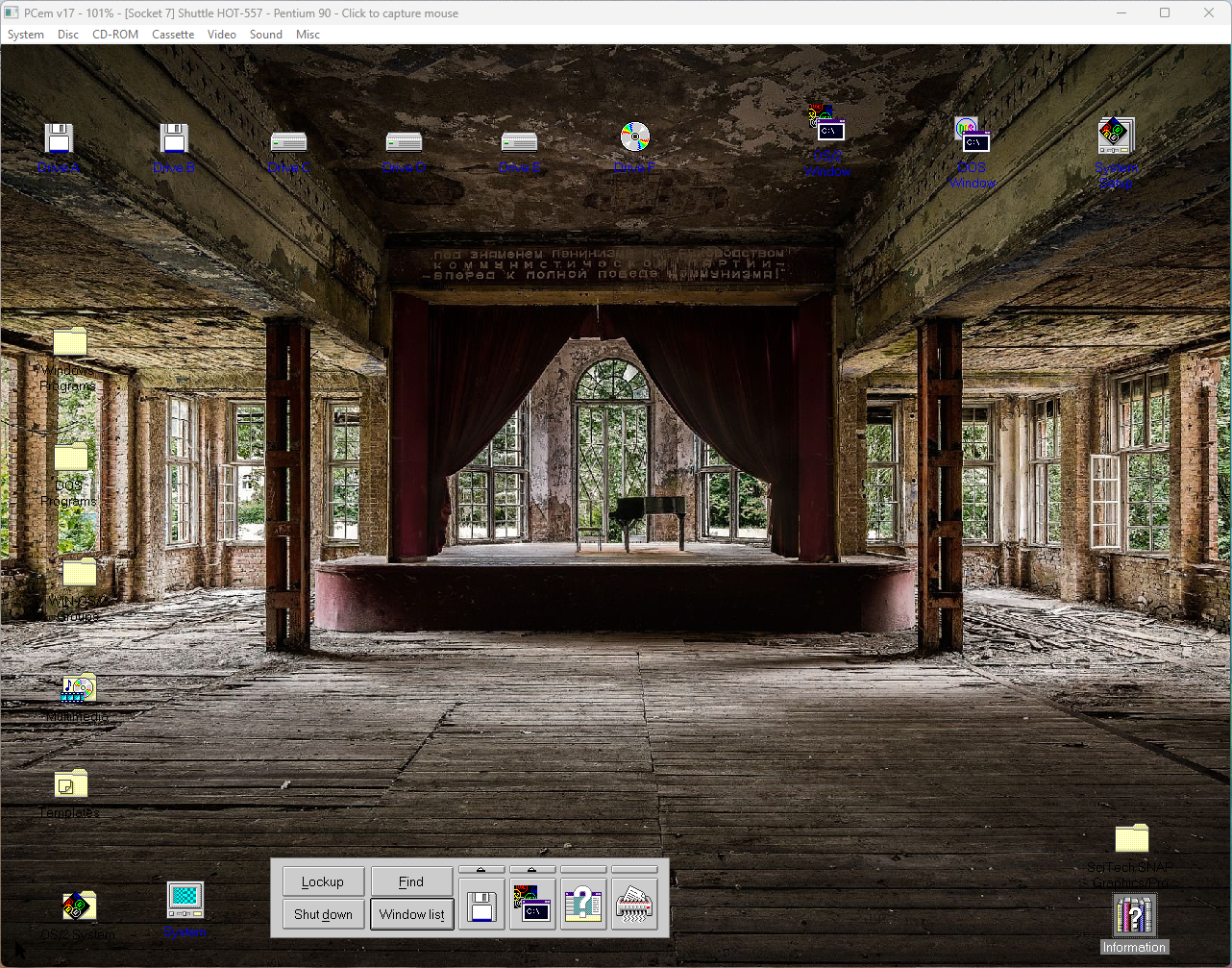This screenshot has height=968, width=1232.
Task: Open the CD-ROM menu in PCem
Action: pos(115,35)
